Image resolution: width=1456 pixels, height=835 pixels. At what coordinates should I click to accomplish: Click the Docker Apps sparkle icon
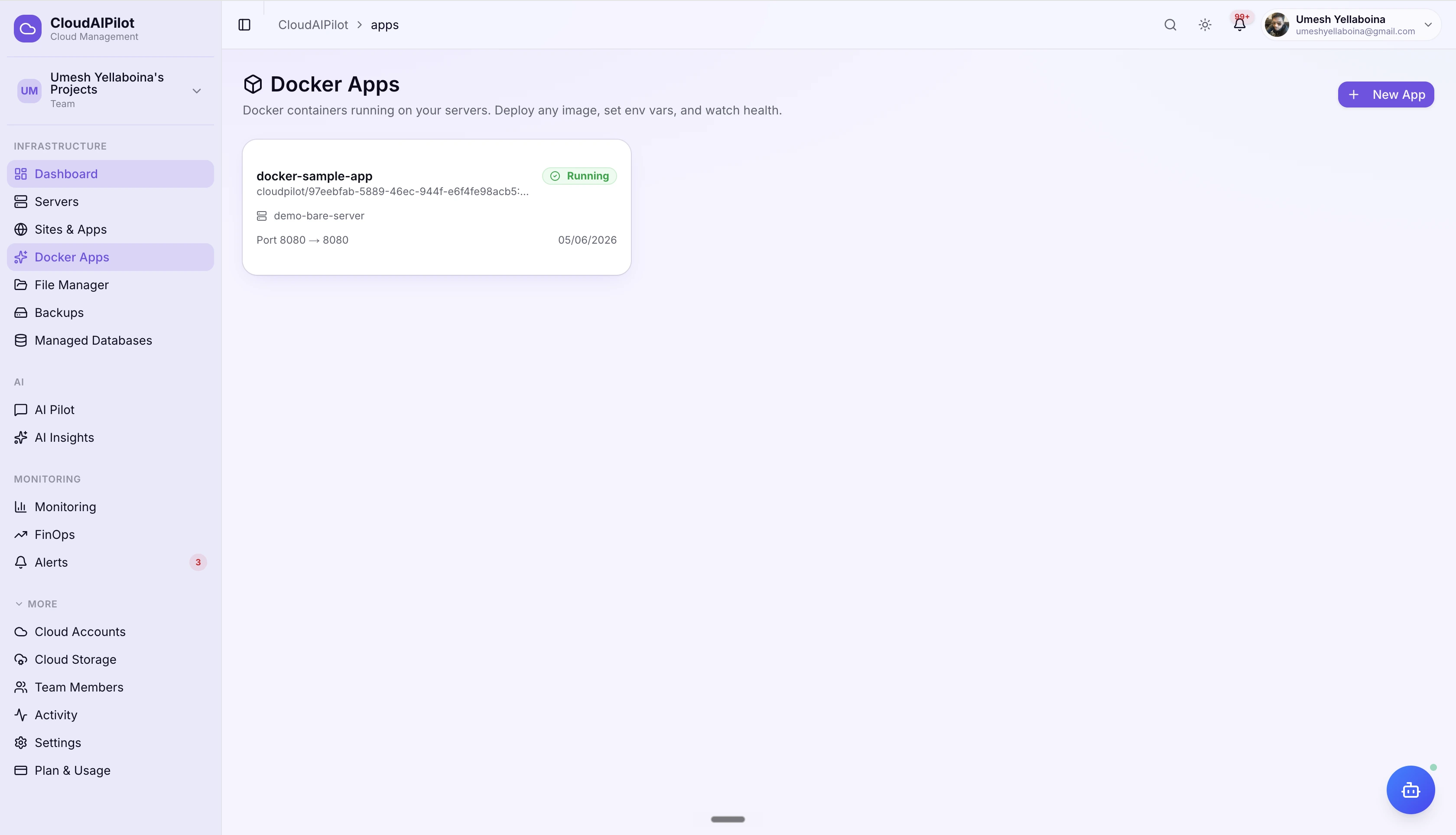[x=21, y=257]
